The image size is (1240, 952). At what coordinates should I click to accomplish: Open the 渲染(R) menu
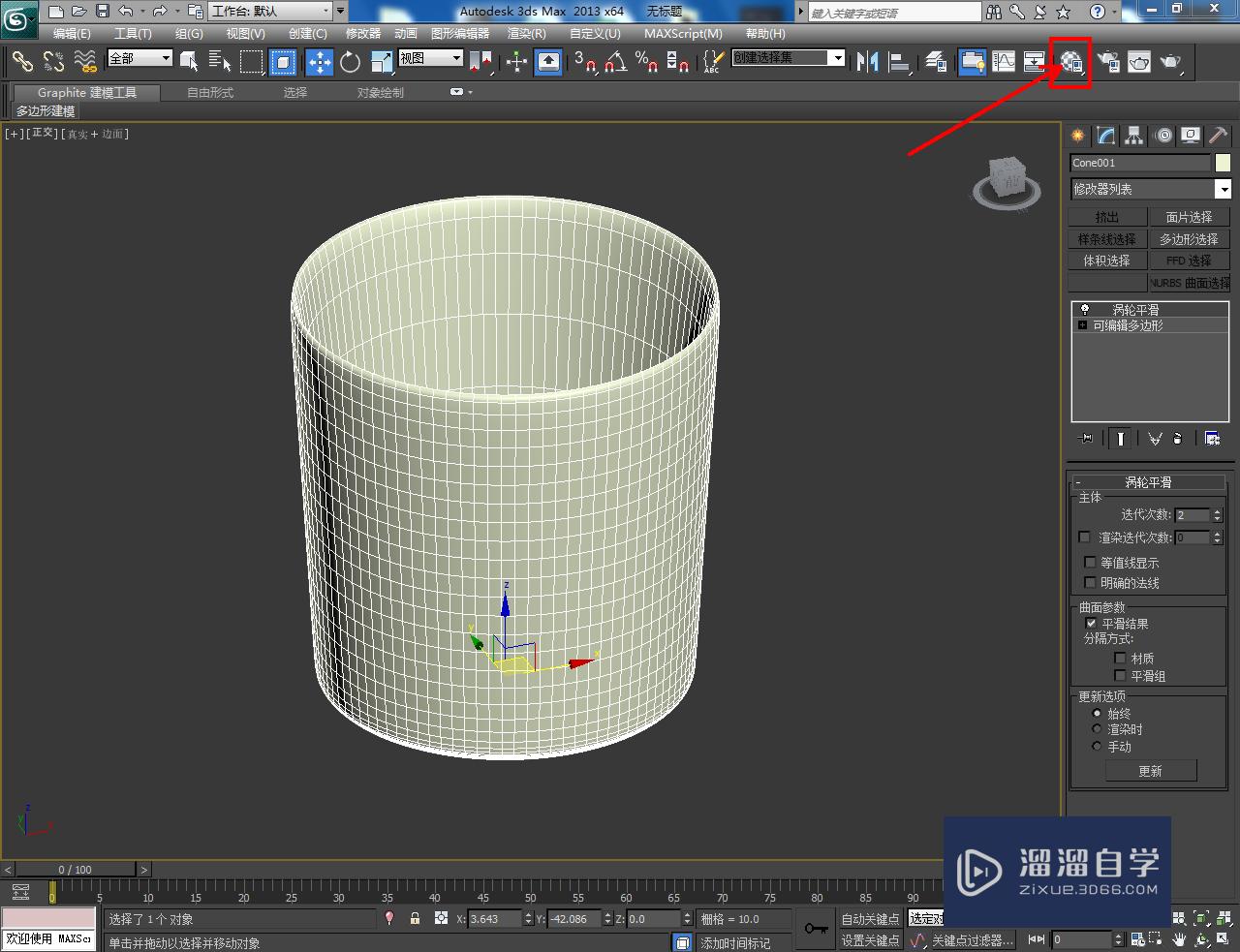coord(527,33)
